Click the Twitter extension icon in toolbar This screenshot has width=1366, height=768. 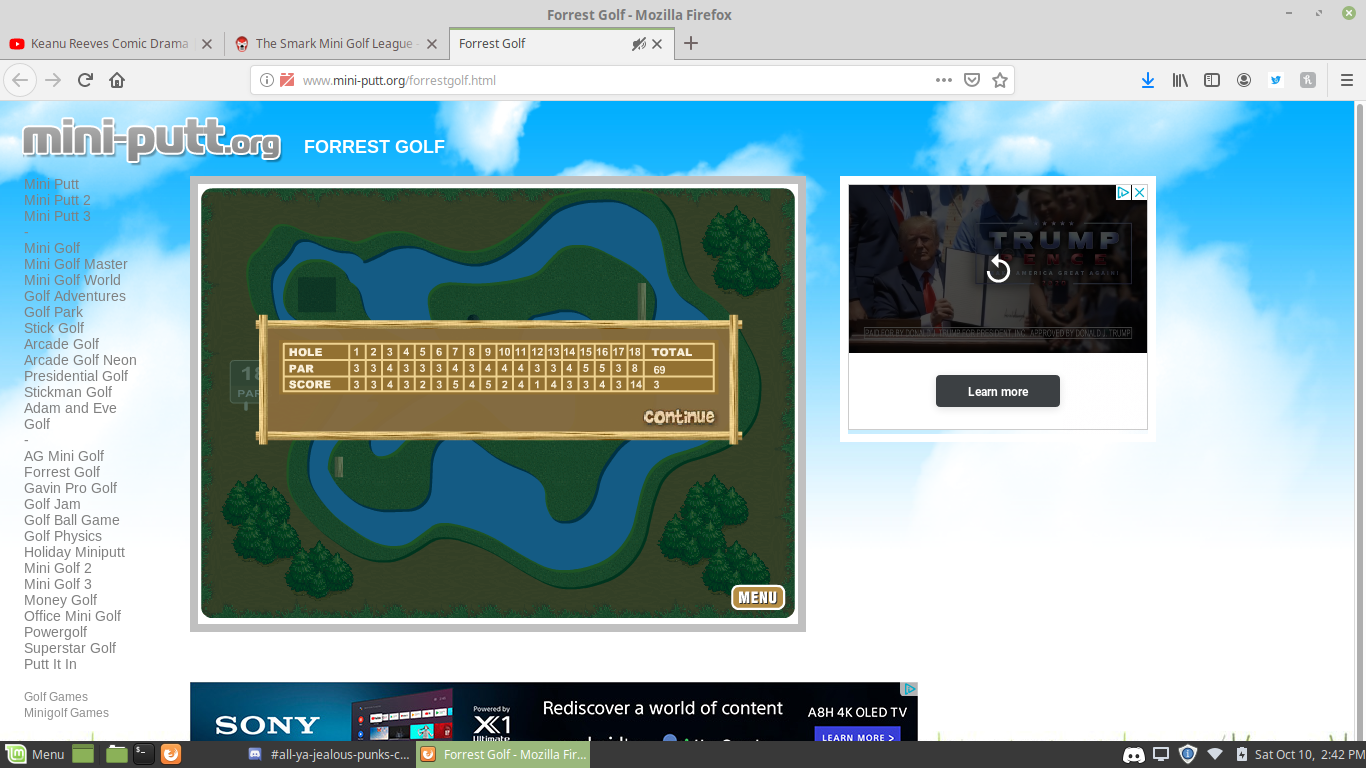1275,80
